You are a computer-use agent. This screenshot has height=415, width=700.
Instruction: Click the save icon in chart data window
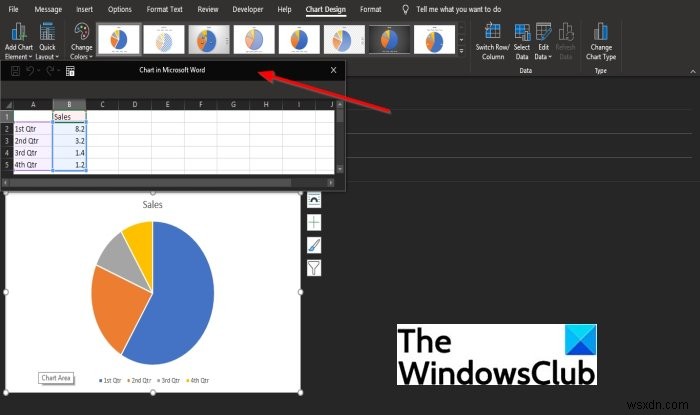tap(15, 71)
